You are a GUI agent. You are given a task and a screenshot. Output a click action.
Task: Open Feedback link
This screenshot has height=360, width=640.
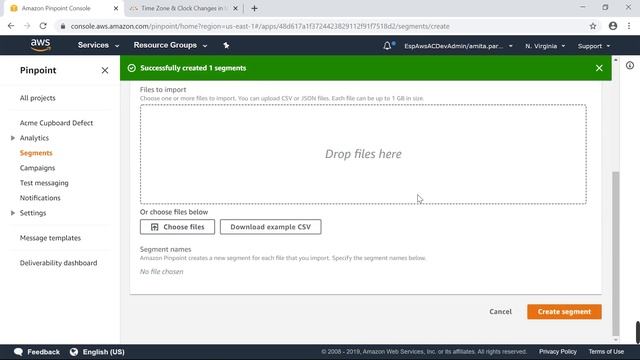pyautogui.click(x=43, y=352)
